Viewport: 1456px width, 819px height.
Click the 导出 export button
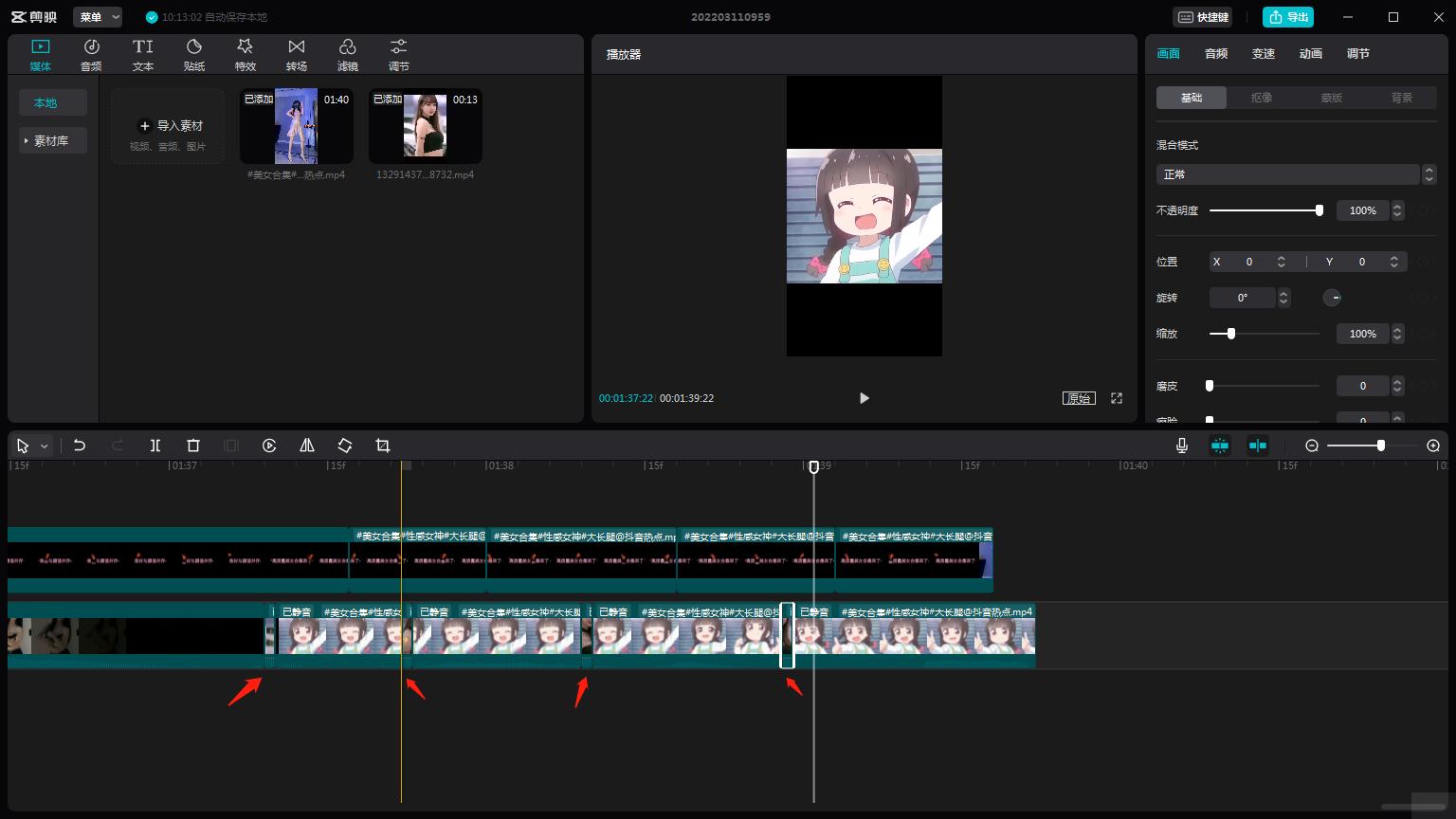click(x=1288, y=17)
